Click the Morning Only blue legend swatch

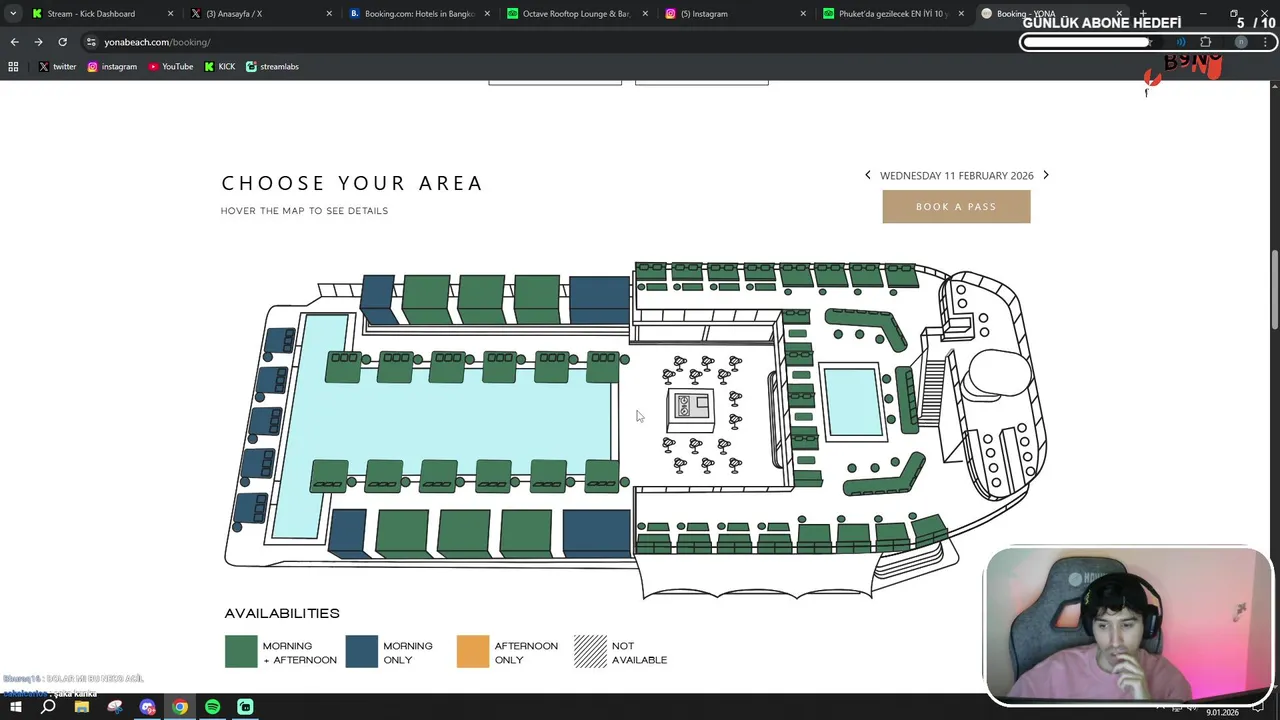click(x=362, y=652)
